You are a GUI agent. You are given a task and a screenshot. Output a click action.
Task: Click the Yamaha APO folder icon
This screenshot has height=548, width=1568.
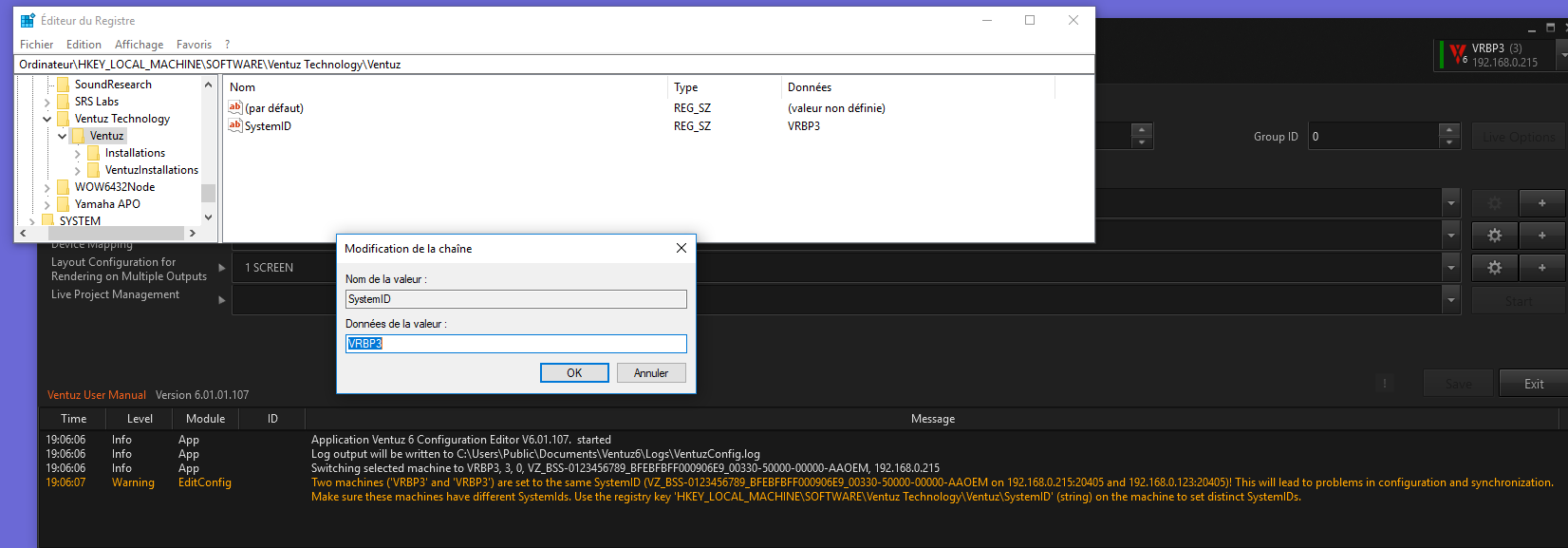(63, 204)
